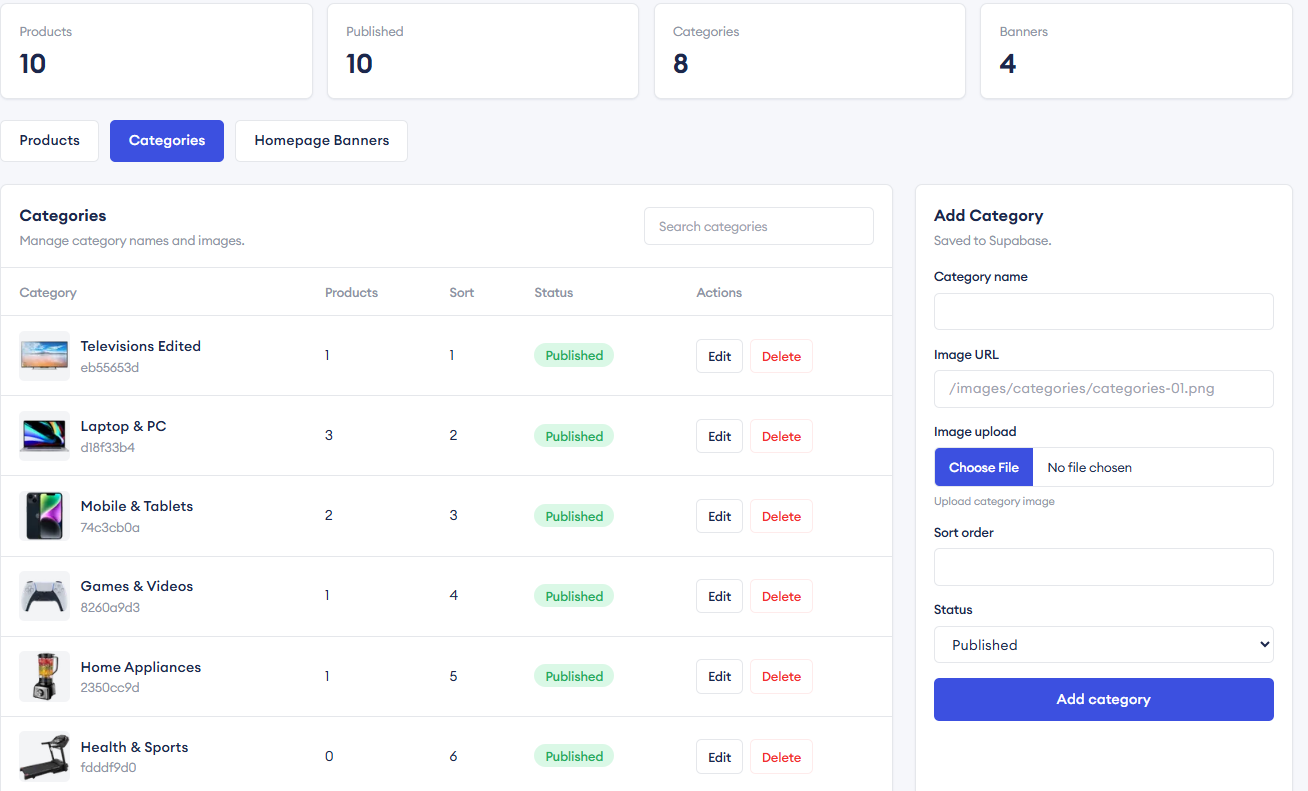Click the Add category button
This screenshot has width=1308, height=791.
pyautogui.click(x=1103, y=699)
